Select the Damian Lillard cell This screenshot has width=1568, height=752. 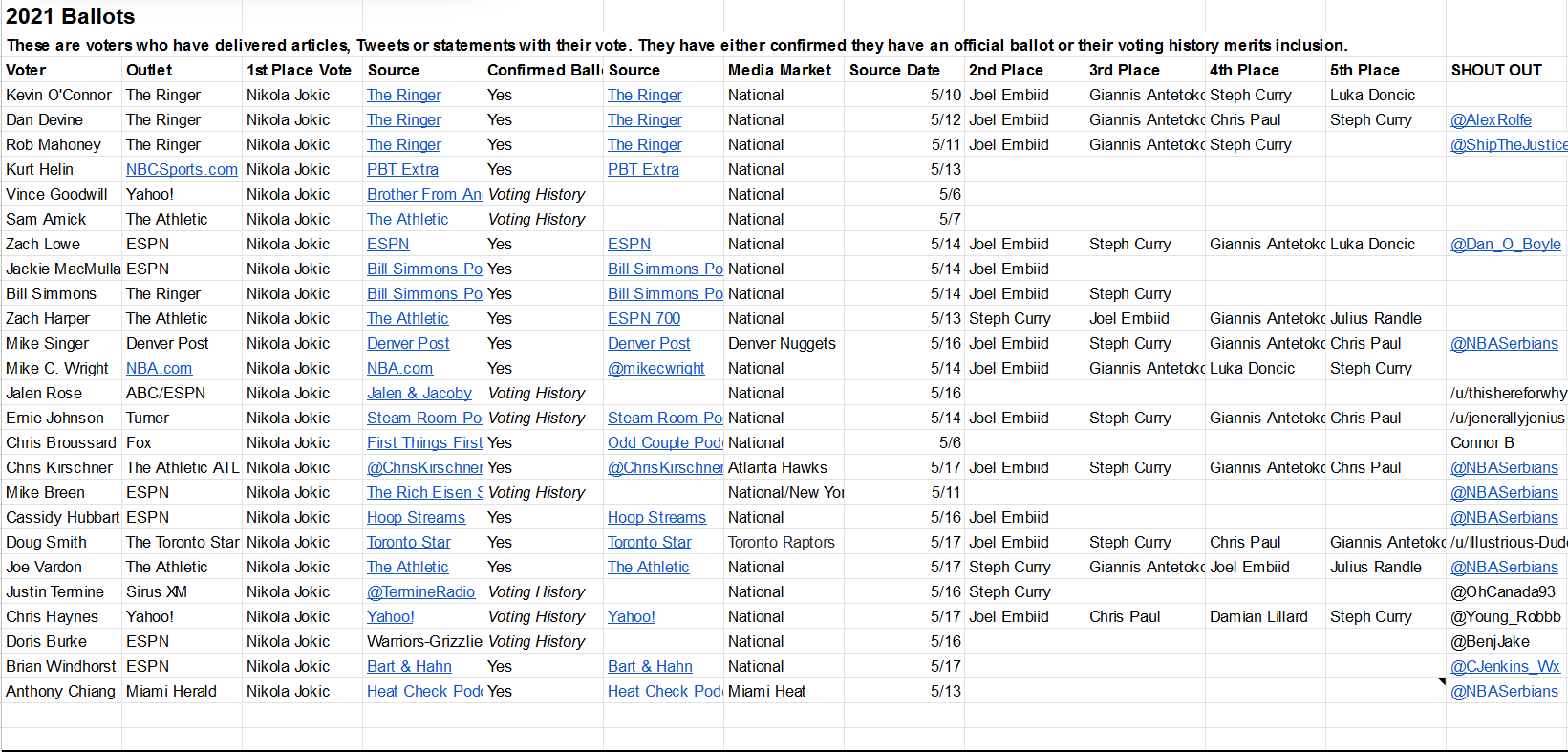[x=1257, y=616]
